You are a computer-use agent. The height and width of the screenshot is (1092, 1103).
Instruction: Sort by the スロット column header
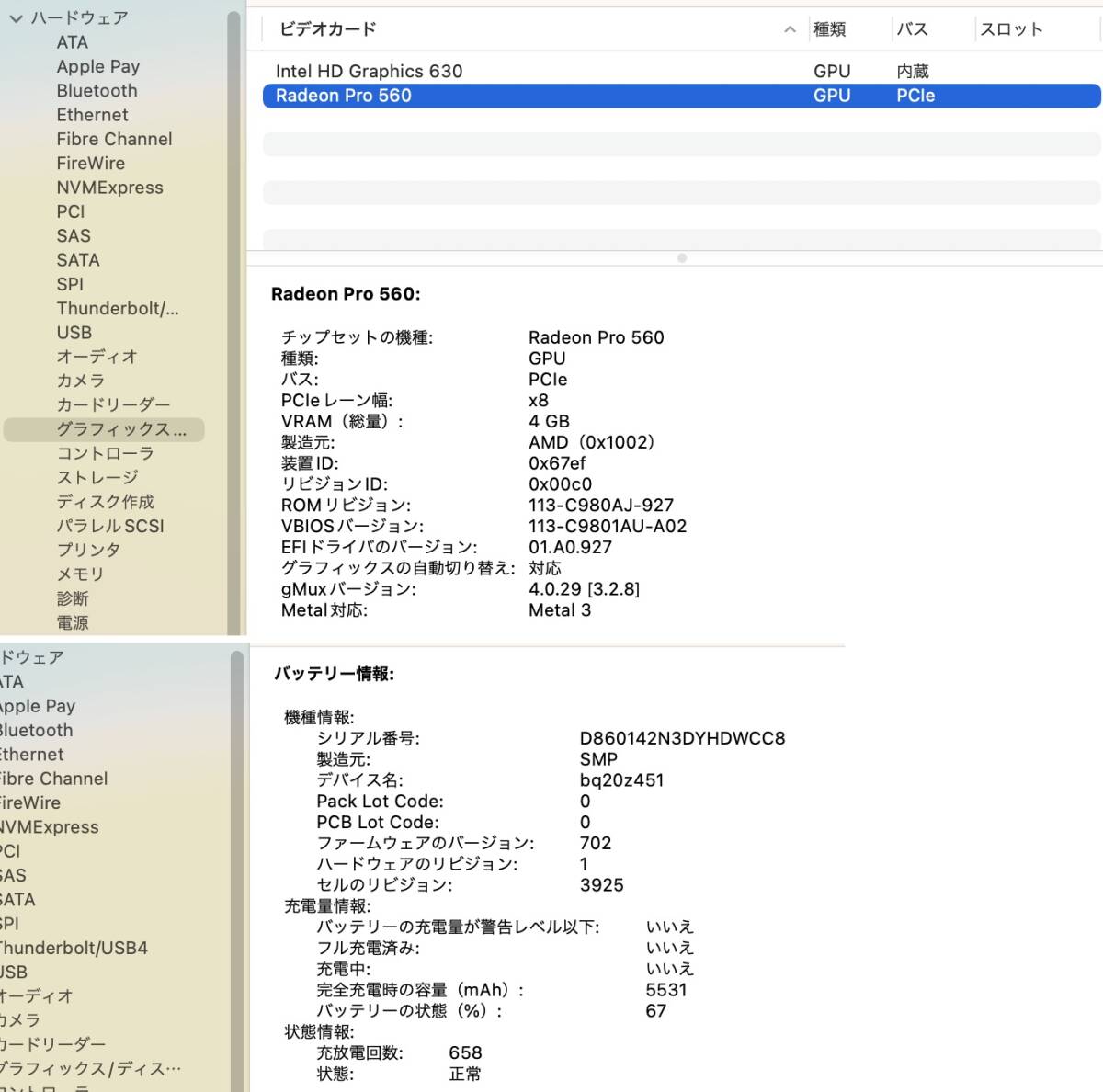pyautogui.click(x=1011, y=29)
